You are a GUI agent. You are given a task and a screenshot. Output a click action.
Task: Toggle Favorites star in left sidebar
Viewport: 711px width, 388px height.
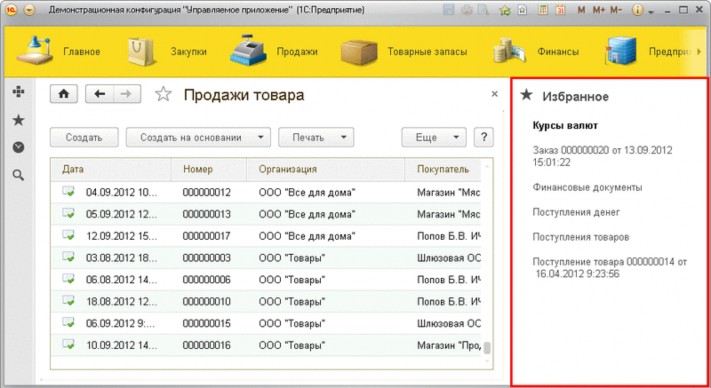click(x=19, y=120)
